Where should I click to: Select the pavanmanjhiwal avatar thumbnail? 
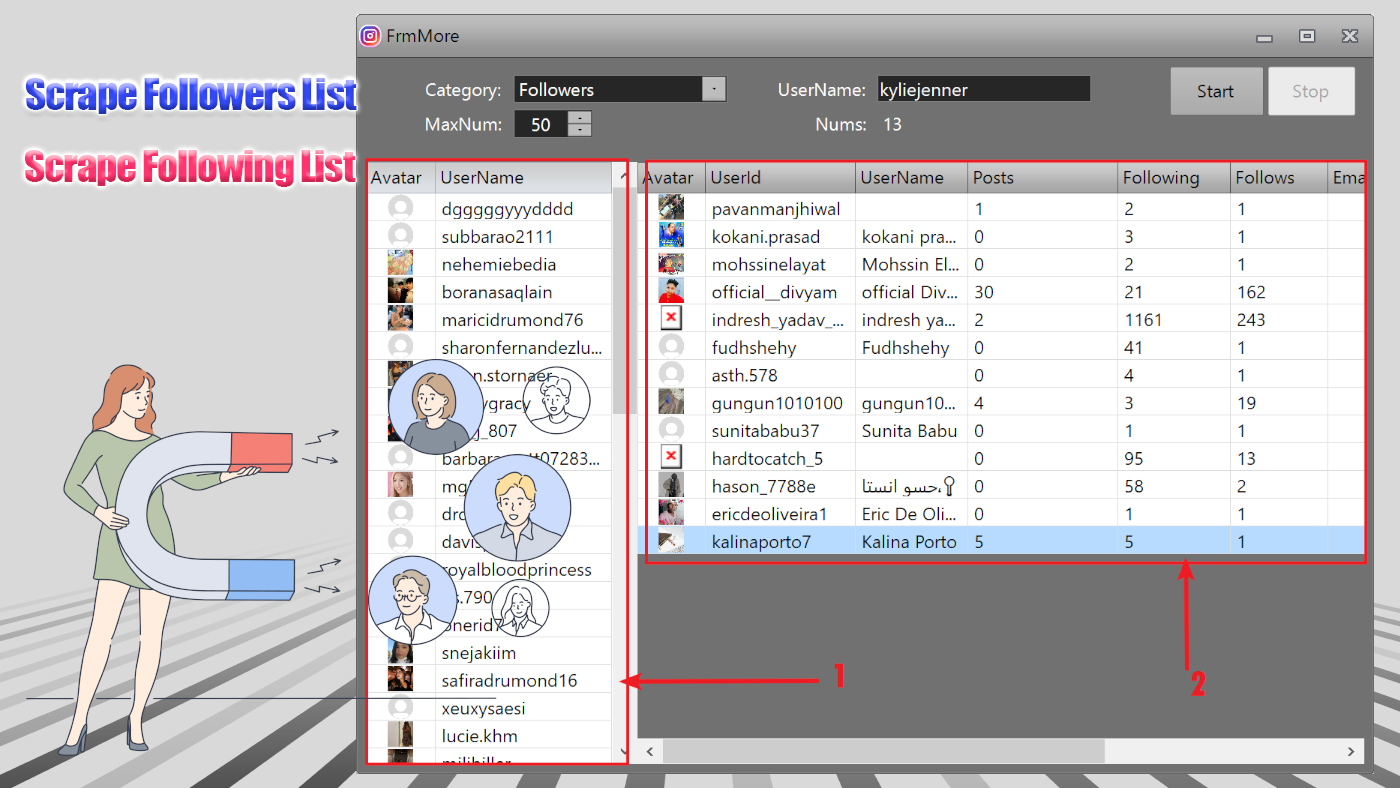pyautogui.click(x=671, y=208)
